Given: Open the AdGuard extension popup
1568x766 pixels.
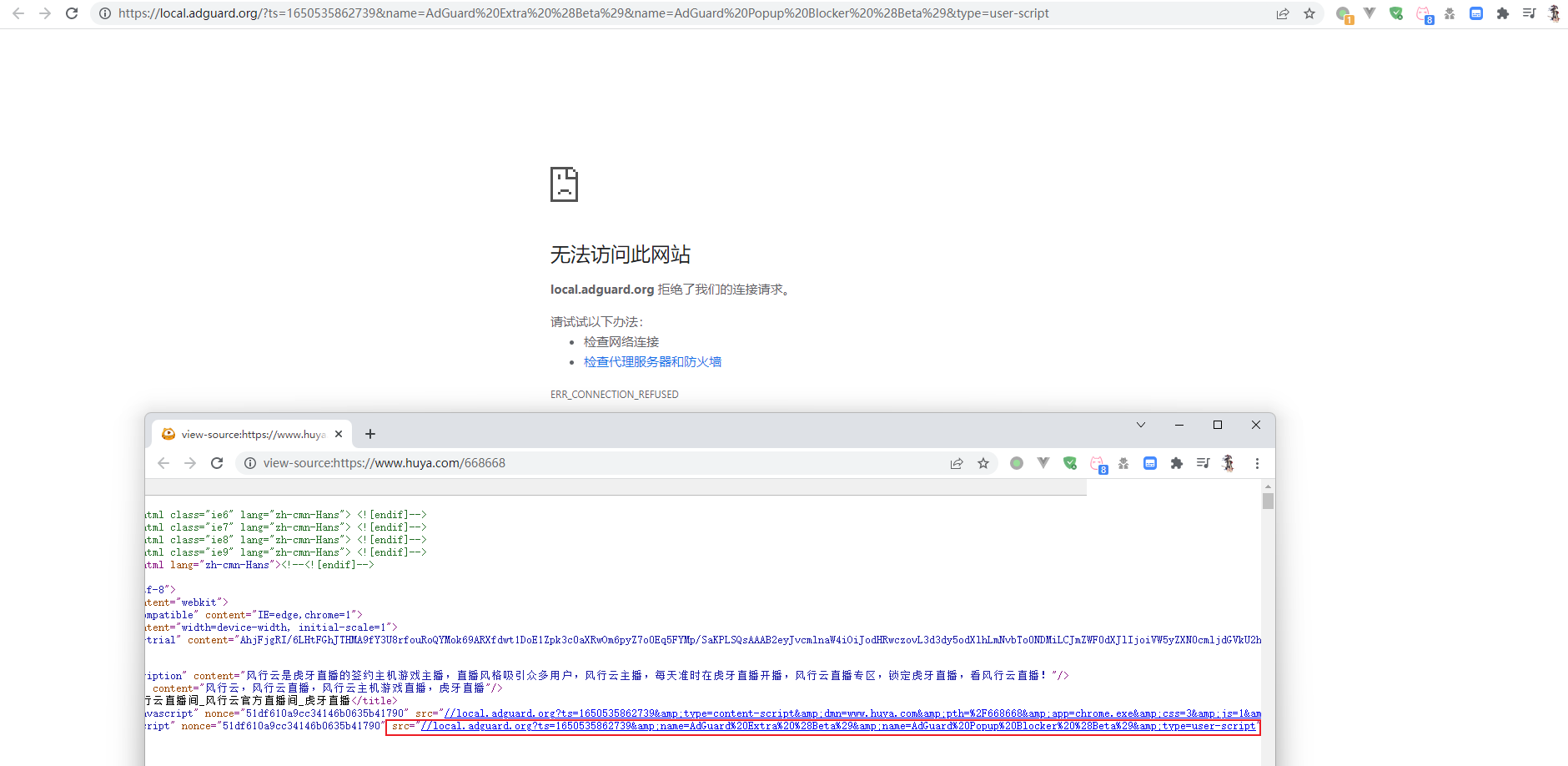Looking at the screenshot, I should point(1395,14).
